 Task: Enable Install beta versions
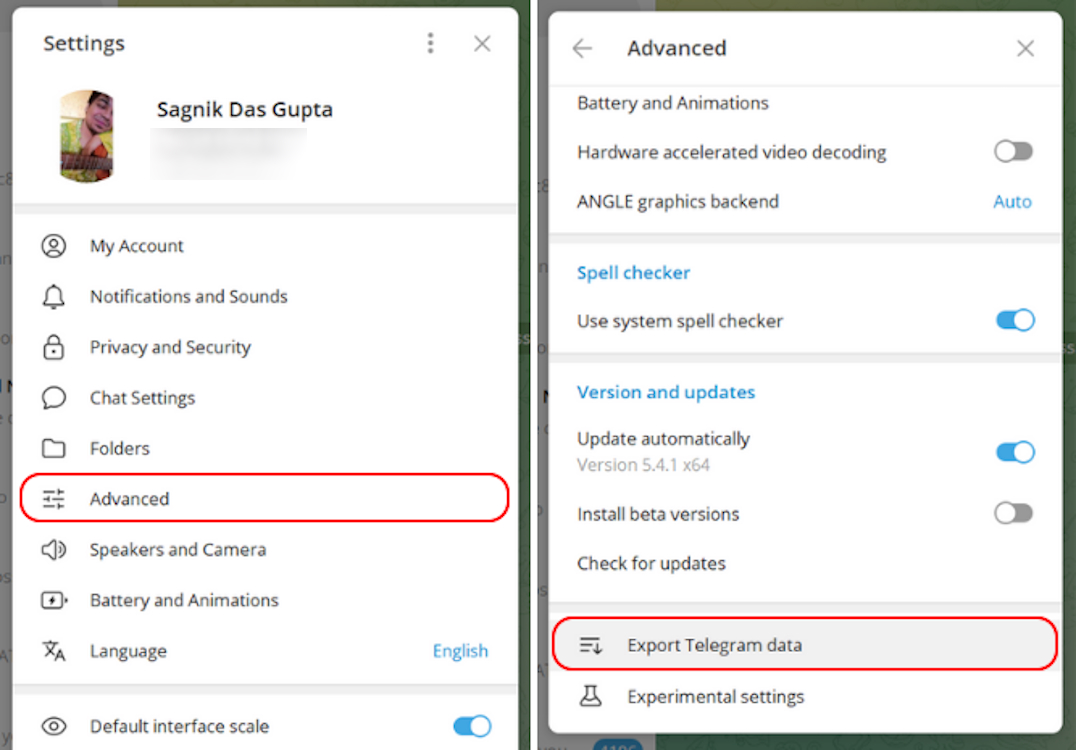tap(1013, 513)
